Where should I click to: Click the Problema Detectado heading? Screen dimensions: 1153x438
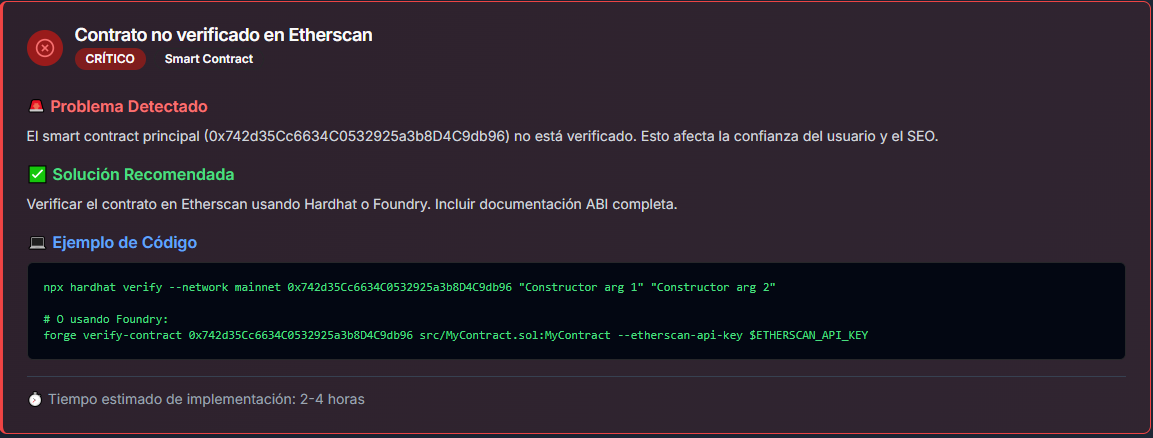[129, 107]
